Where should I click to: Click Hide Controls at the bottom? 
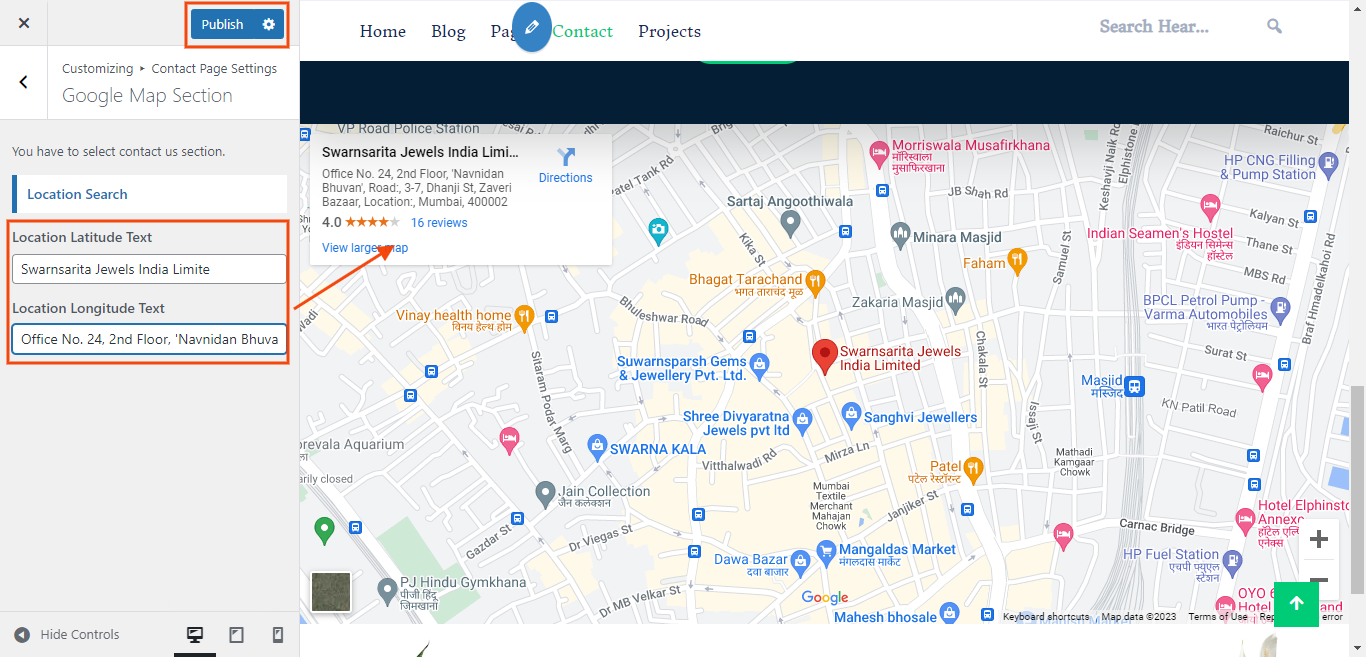point(67,634)
